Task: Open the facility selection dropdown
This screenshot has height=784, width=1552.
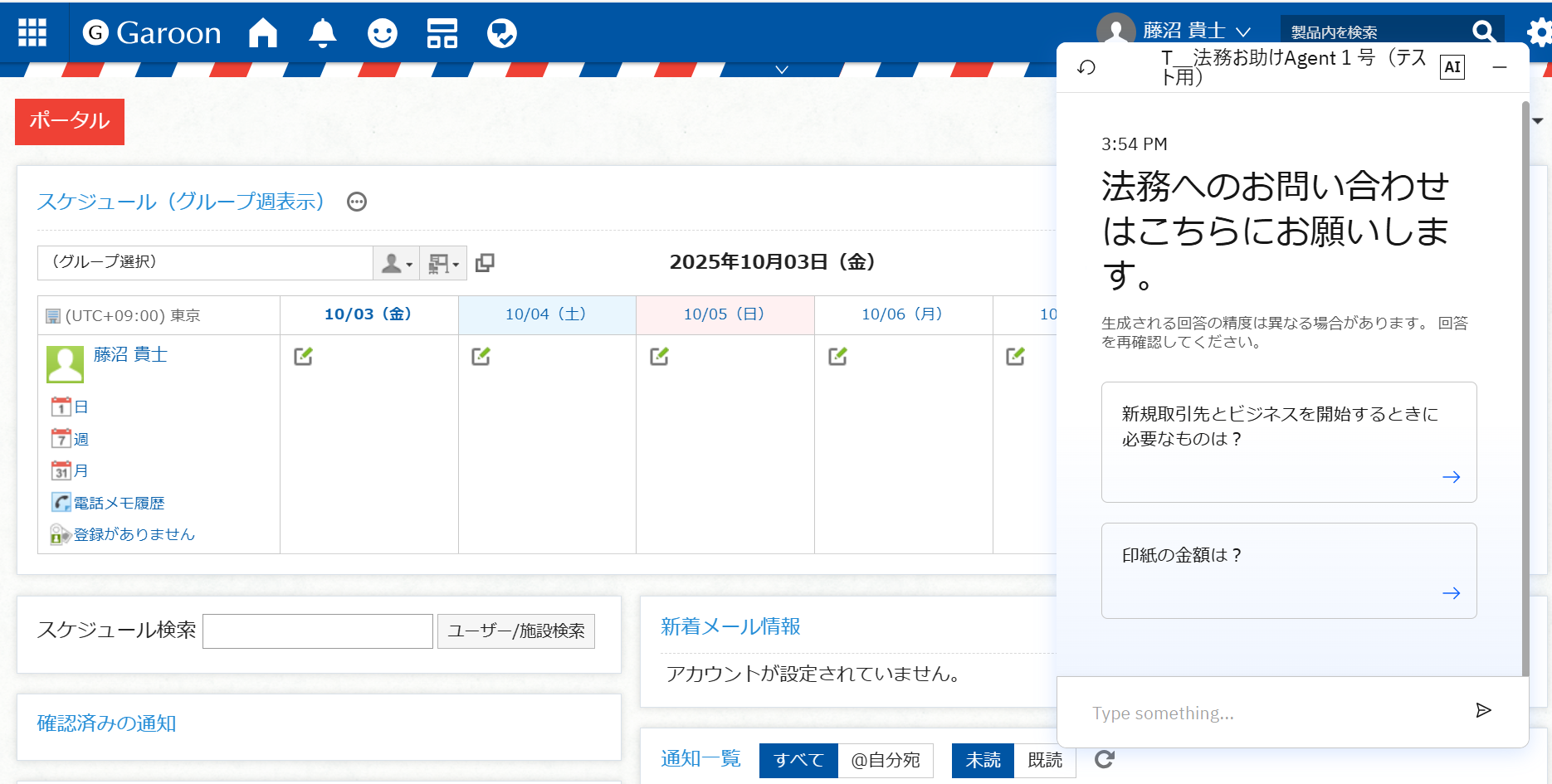Action: [443, 263]
